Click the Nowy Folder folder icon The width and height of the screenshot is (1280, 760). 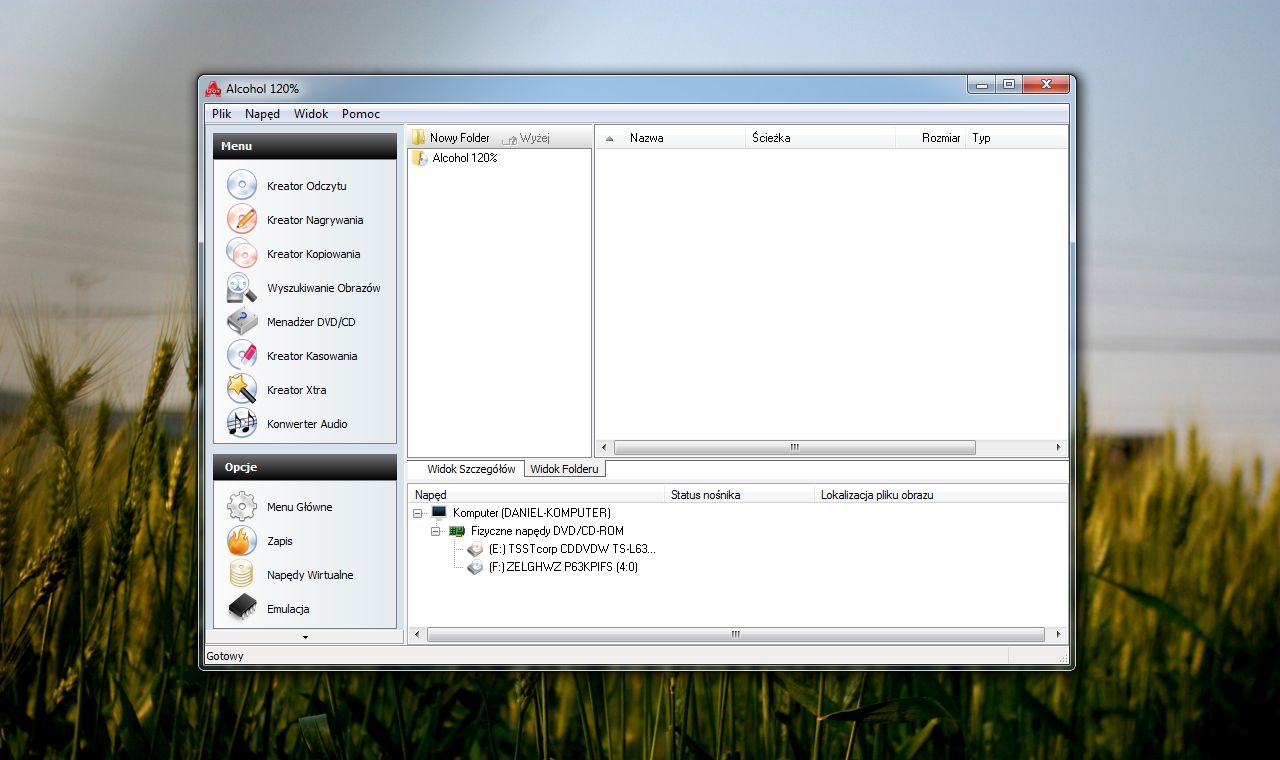(419, 138)
